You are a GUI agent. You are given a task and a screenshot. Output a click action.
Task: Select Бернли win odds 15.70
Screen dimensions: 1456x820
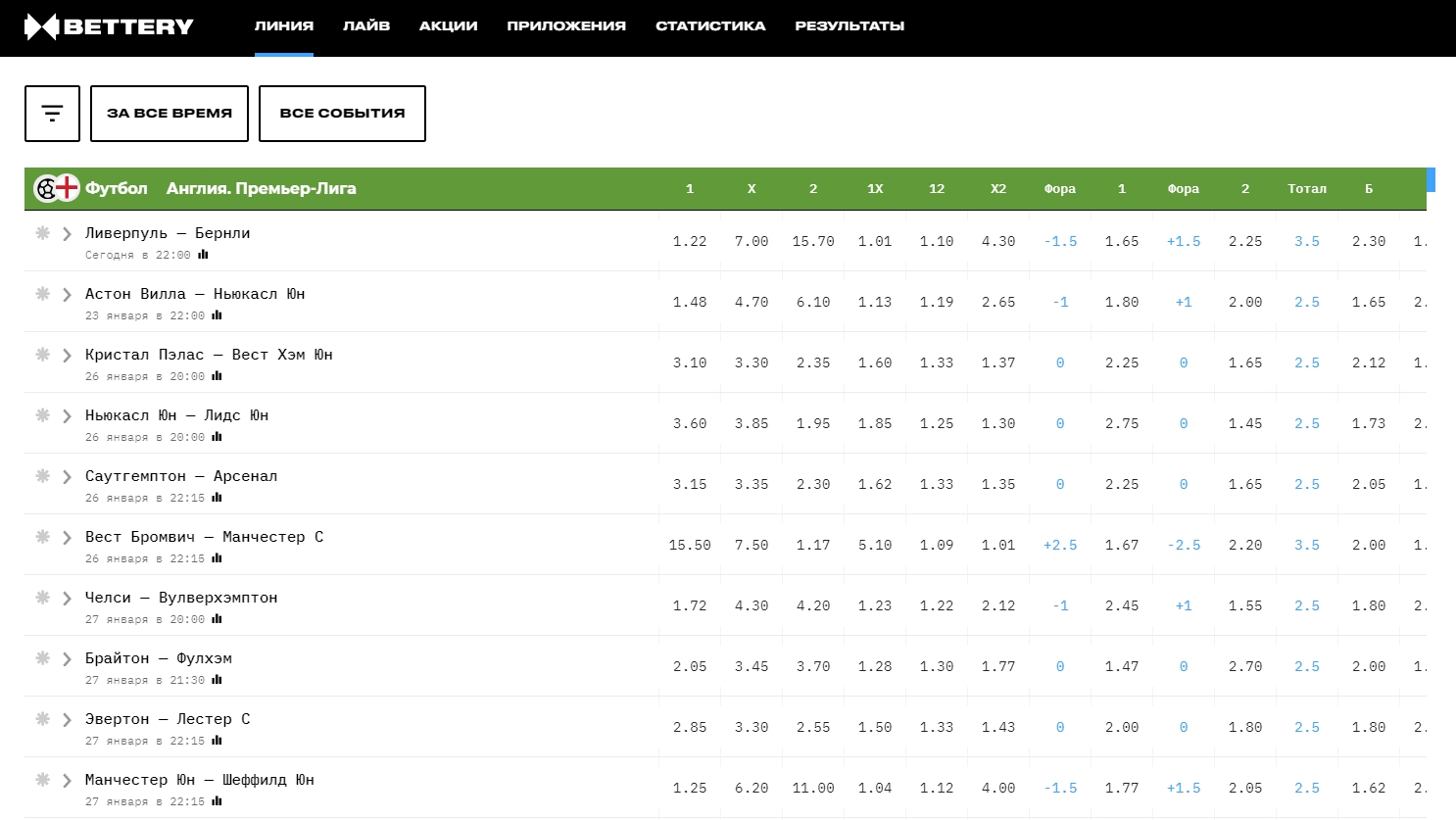click(813, 241)
